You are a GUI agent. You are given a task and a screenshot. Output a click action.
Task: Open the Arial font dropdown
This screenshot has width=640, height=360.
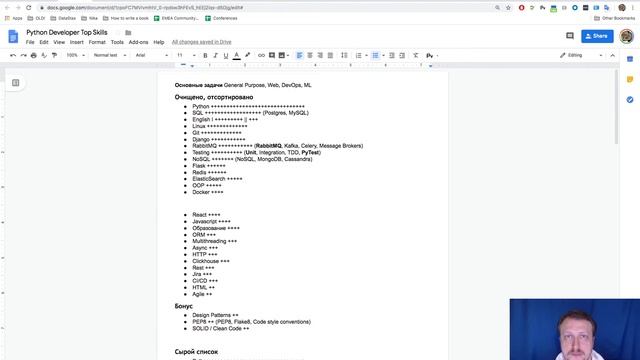coord(151,55)
